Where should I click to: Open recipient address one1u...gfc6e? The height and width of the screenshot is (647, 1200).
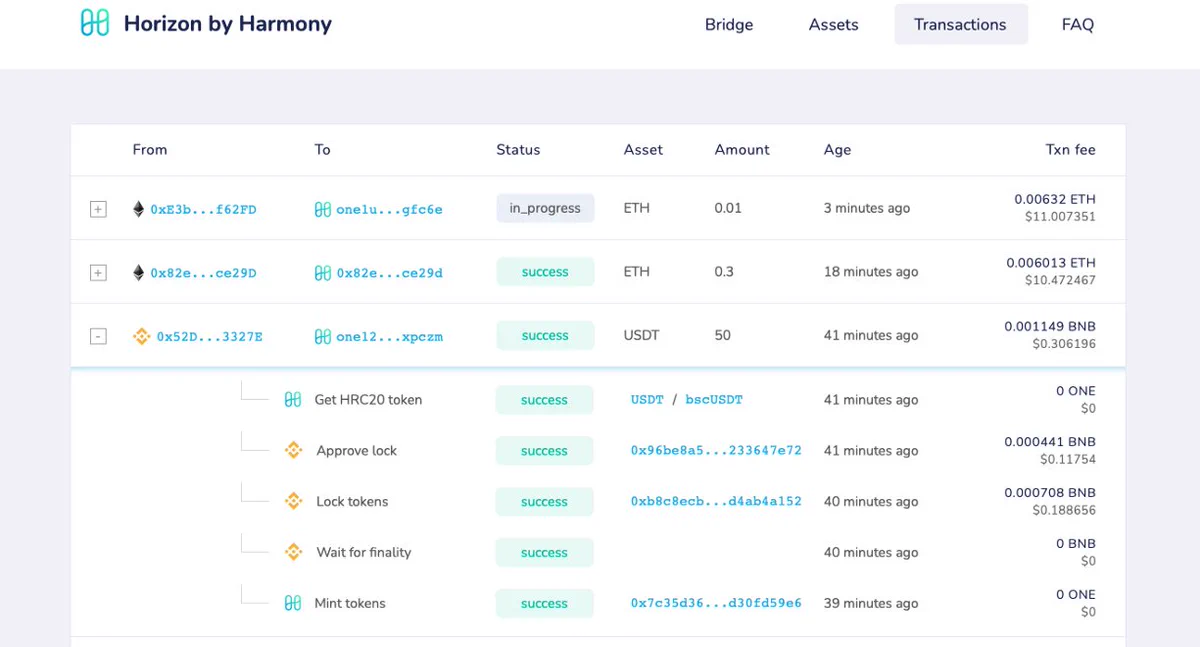pos(389,210)
